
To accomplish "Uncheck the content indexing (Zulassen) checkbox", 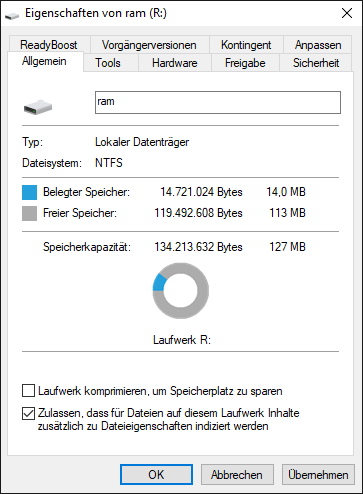I will (x=28, y=413).
